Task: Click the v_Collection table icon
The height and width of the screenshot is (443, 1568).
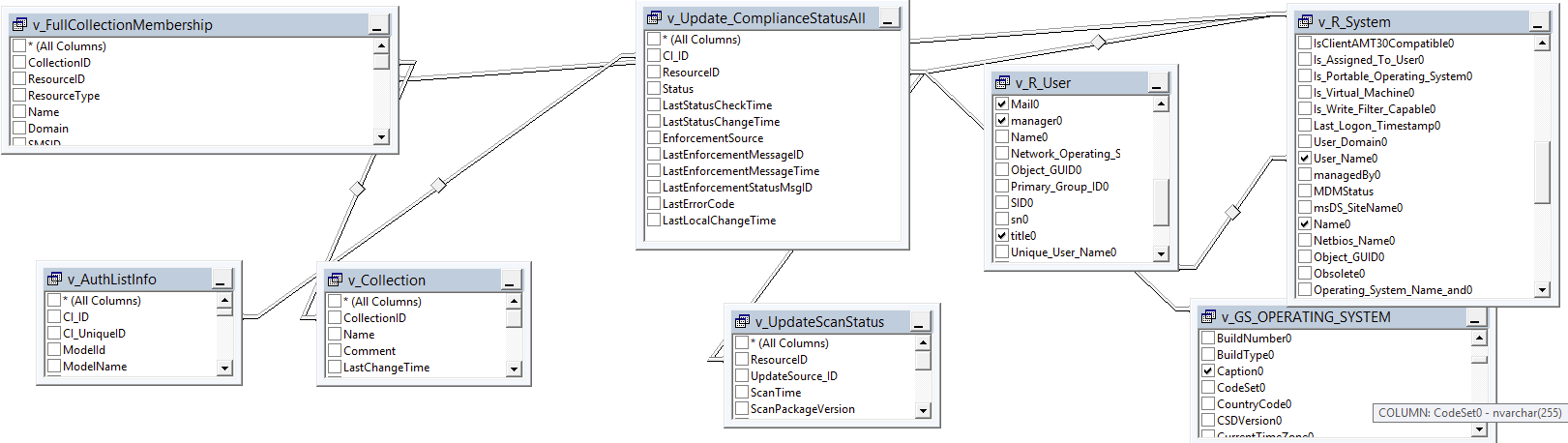Action: pos(335,281)
